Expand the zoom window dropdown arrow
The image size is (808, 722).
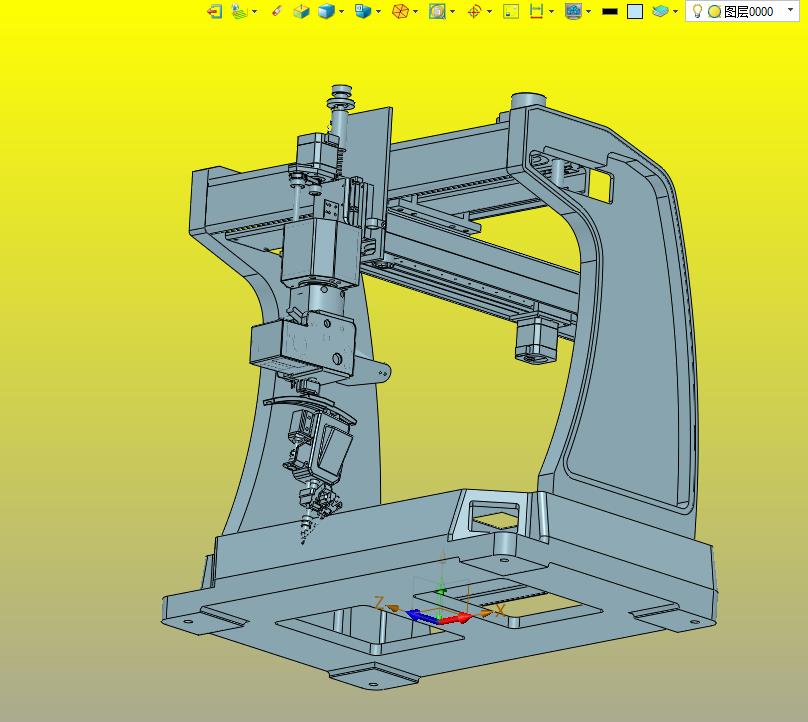452,11
